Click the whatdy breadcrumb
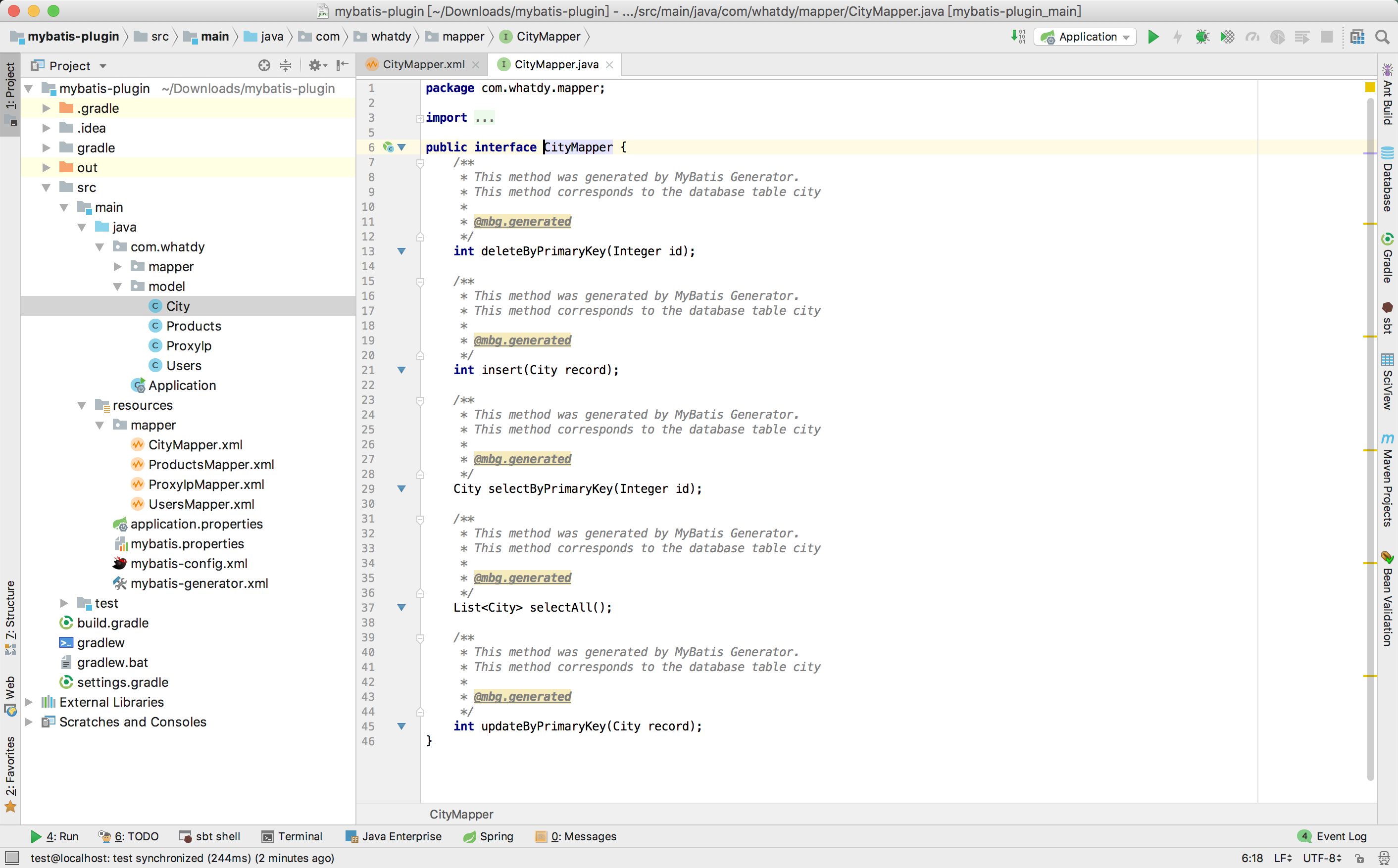Screen dimensions: 1398x868 (383, 37)
